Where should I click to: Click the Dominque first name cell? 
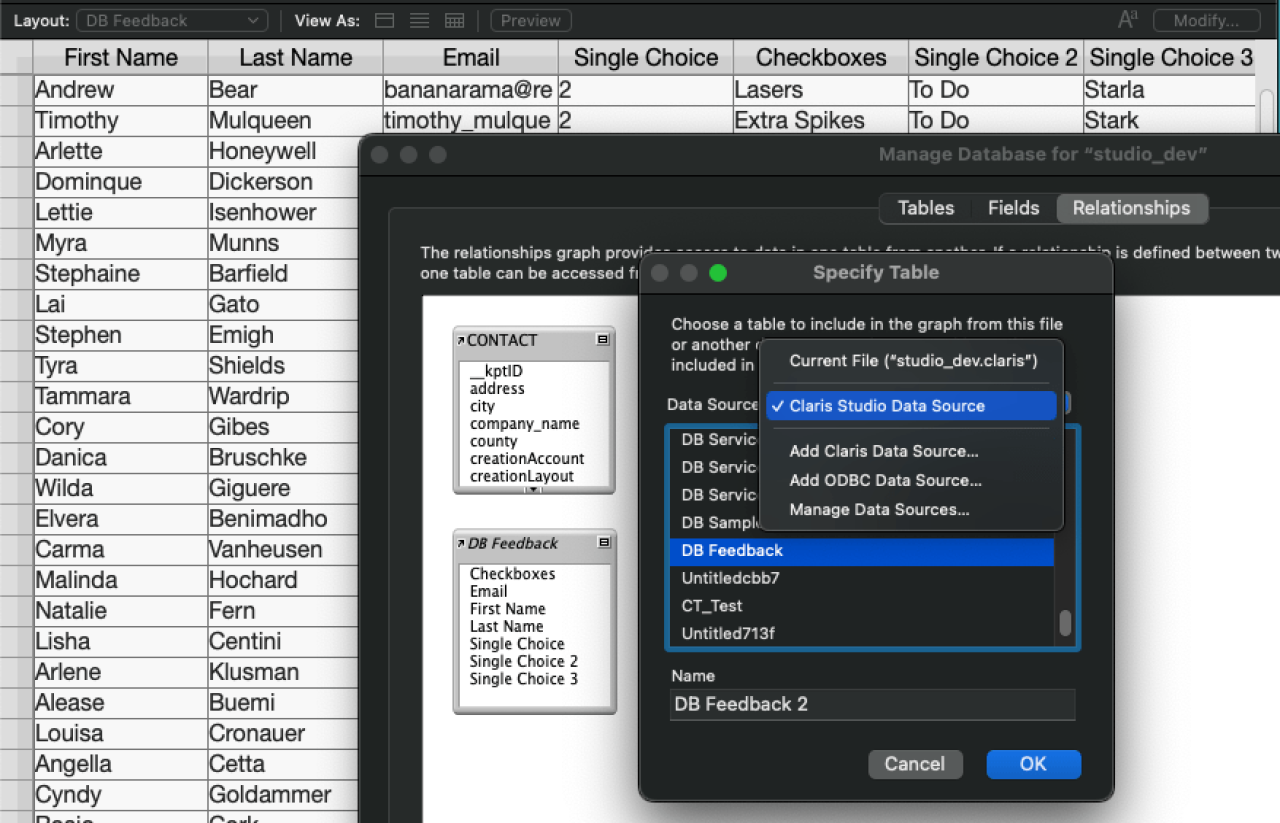click(x=121, y=182)
